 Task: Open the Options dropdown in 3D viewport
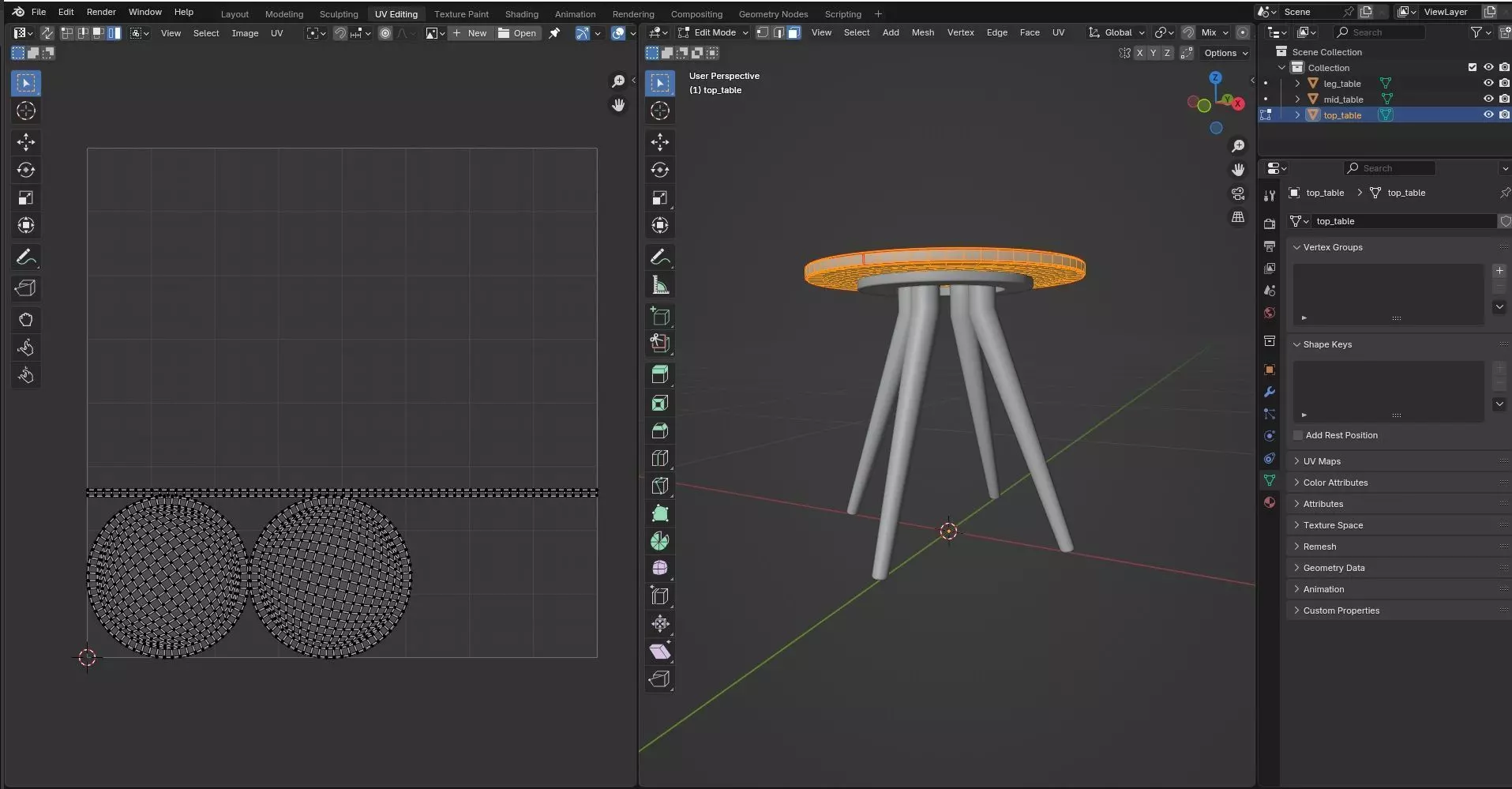(1225, 53)
